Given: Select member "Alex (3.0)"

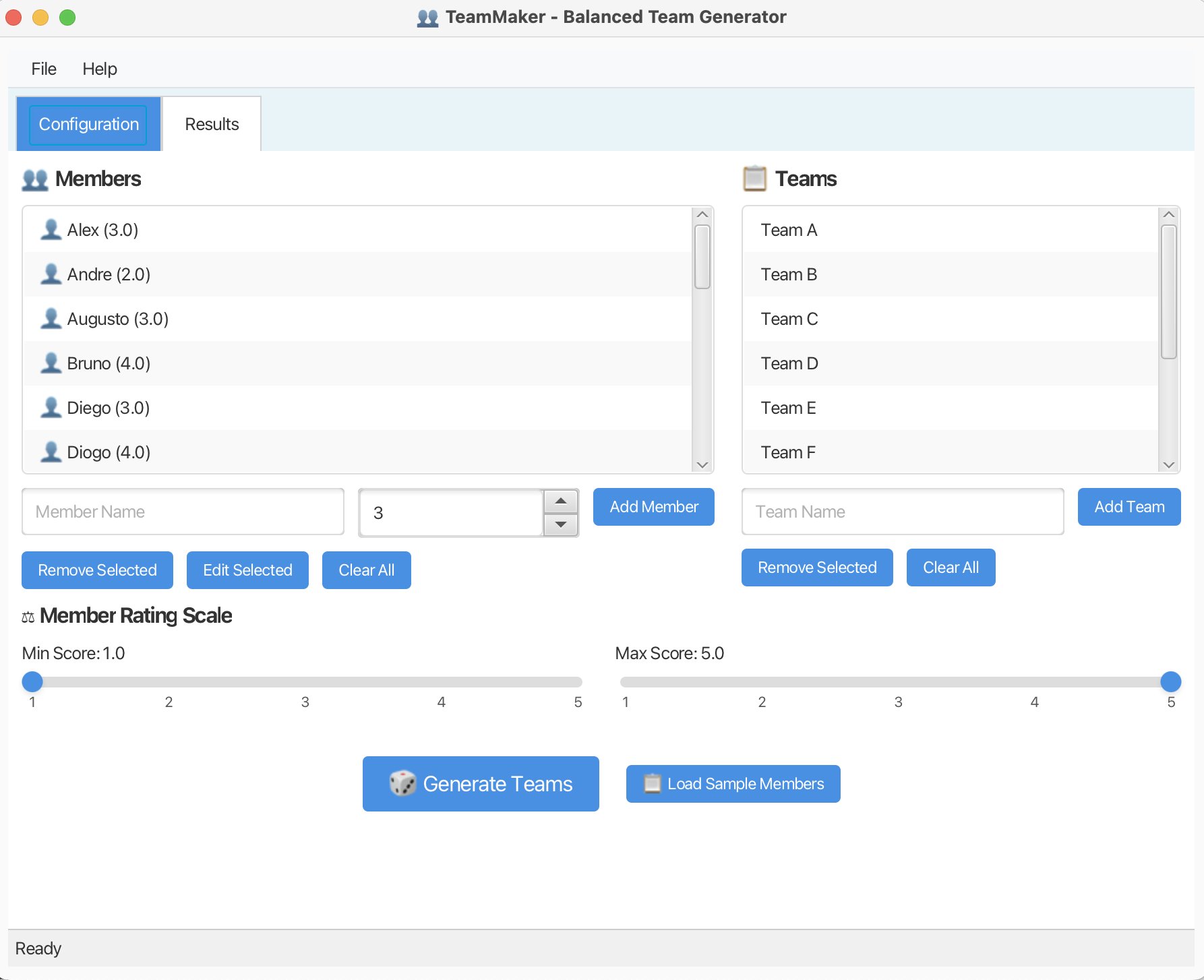Looking at the screenshot, I should coord(358,230).
